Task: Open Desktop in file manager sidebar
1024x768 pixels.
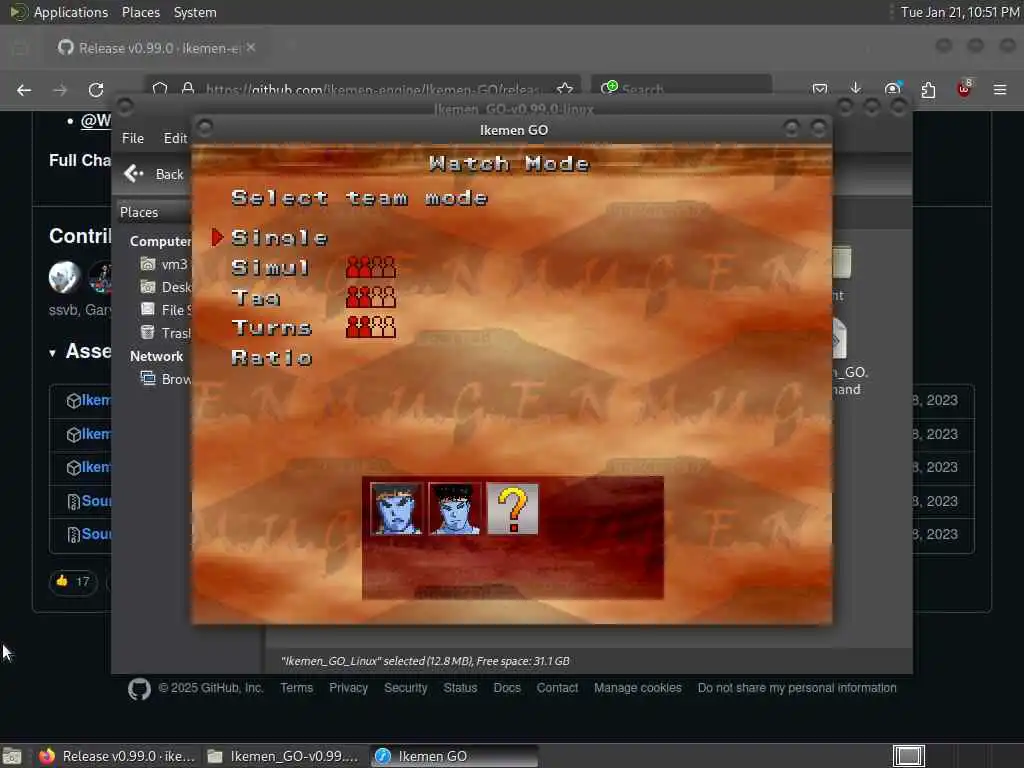Action: (x=166, y=287)
